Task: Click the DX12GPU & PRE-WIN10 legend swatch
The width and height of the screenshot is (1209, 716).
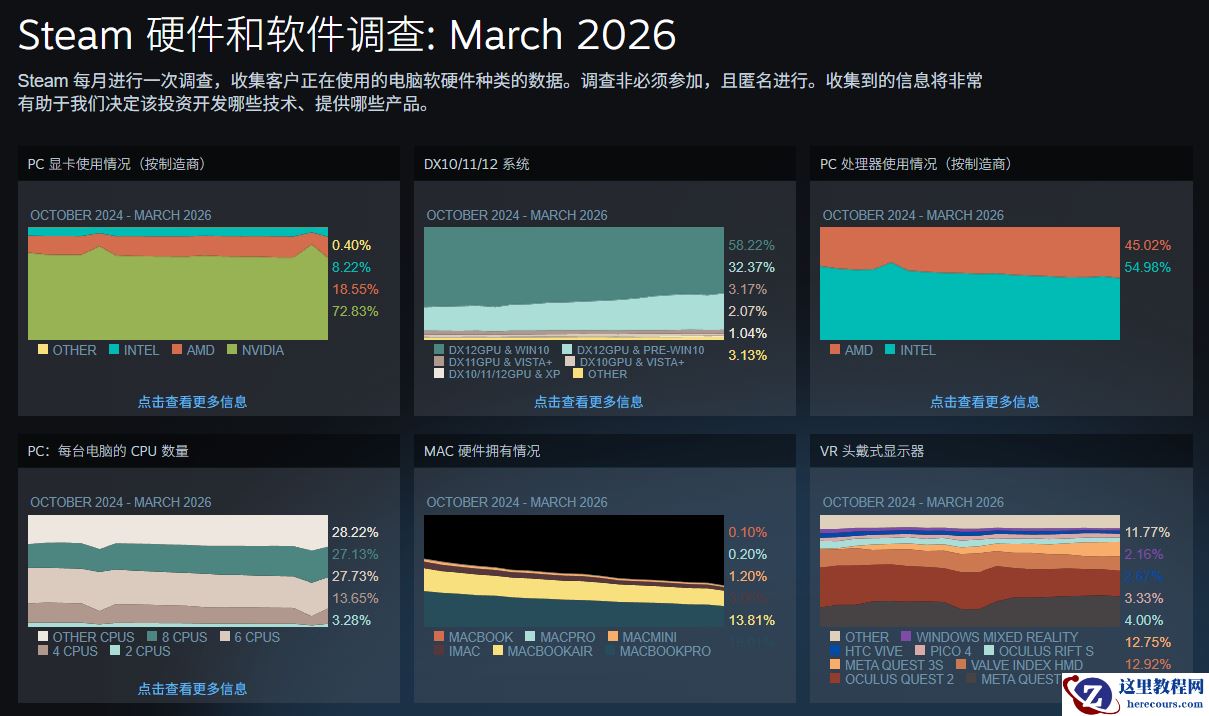Action: pyautogui.click(x=566, y=350)
